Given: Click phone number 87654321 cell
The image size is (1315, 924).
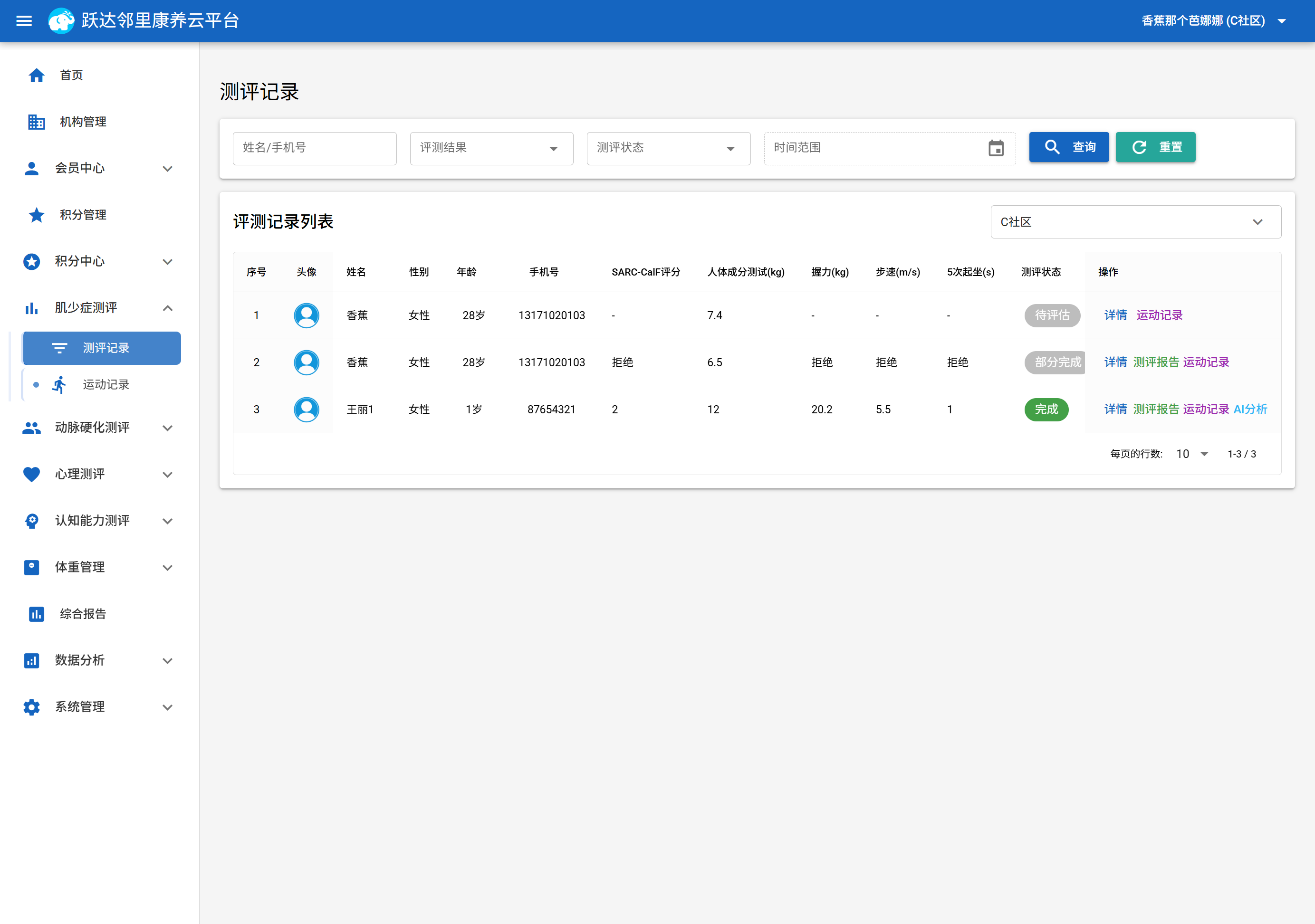Looking at the screenshot, I should pyautogui.click(x=551, y=410).
